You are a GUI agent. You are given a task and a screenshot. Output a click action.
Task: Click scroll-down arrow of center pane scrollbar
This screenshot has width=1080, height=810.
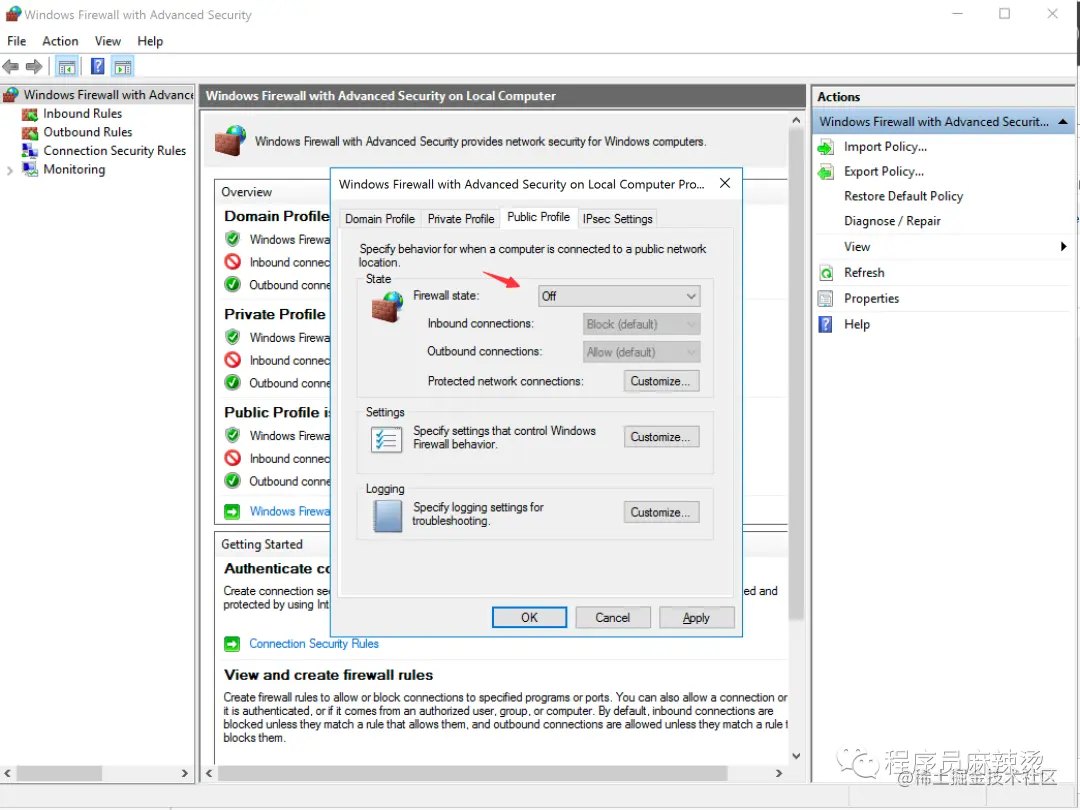pos(796,756)
